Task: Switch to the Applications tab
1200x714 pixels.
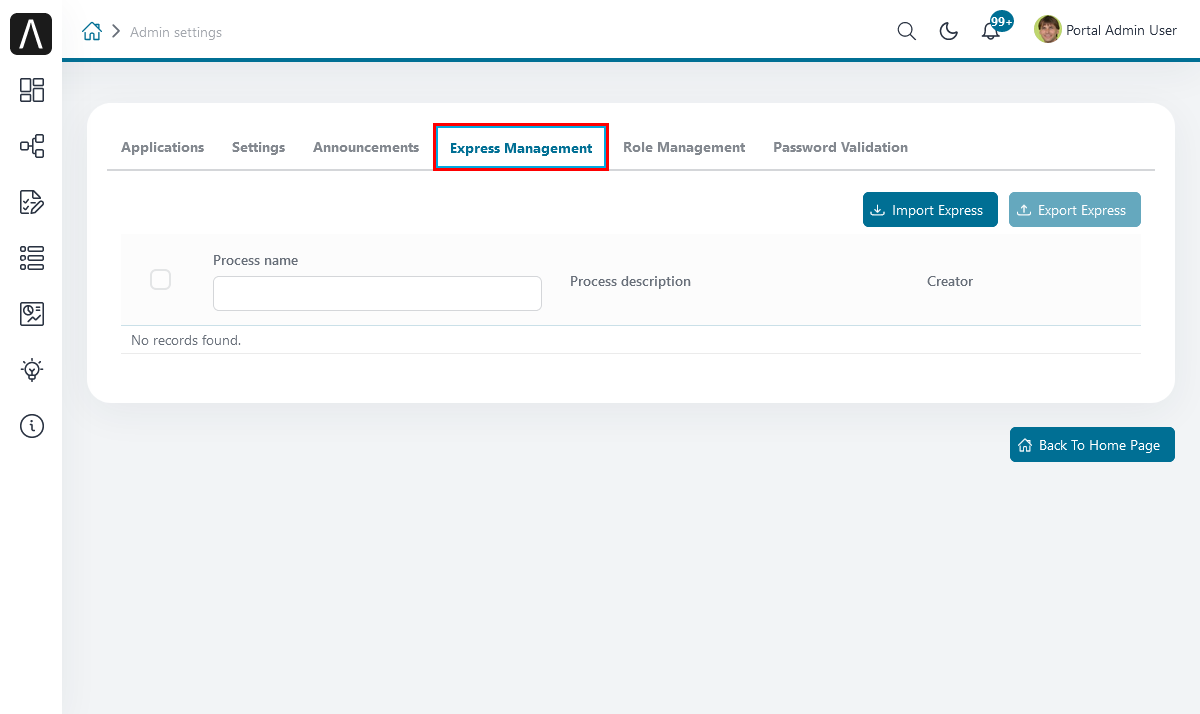Action: tap(162, 147)
